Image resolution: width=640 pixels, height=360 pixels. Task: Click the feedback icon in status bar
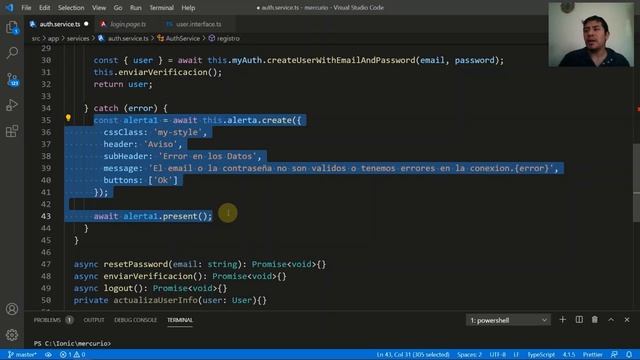pyautogui.click(x=614, y=354)
